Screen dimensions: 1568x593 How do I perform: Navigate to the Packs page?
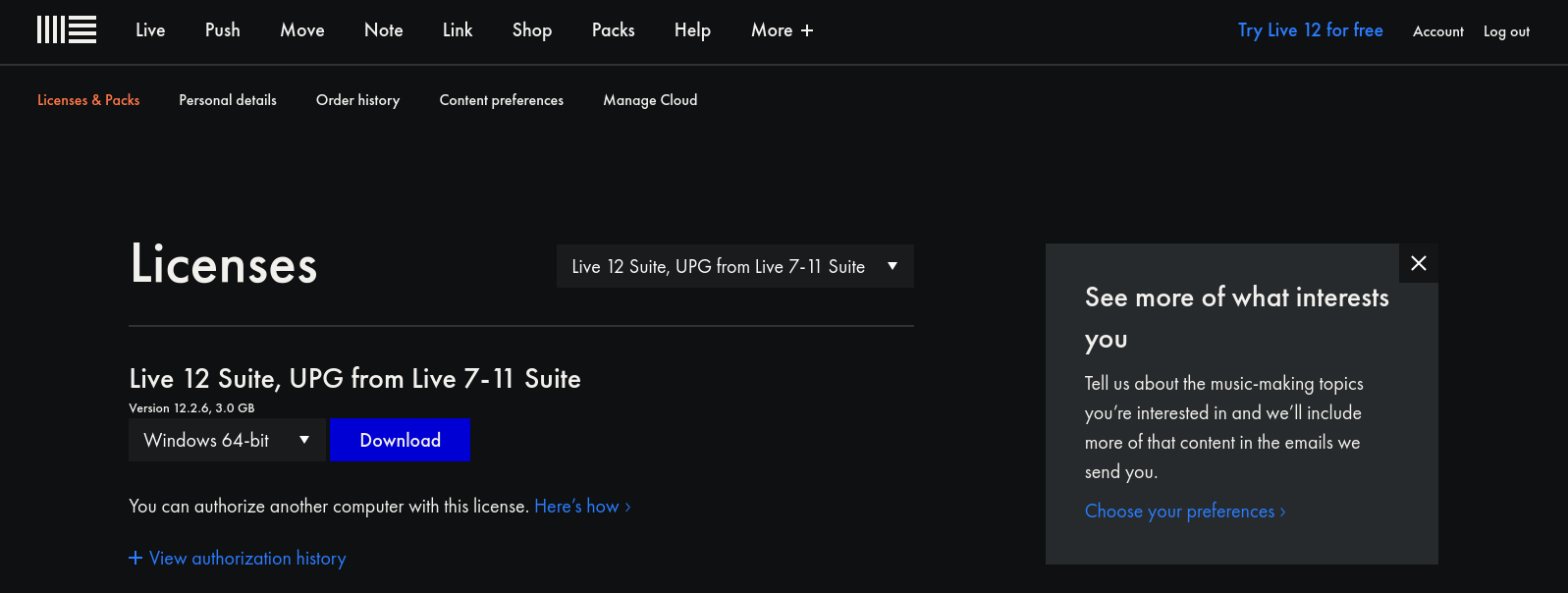pos(613,30)
